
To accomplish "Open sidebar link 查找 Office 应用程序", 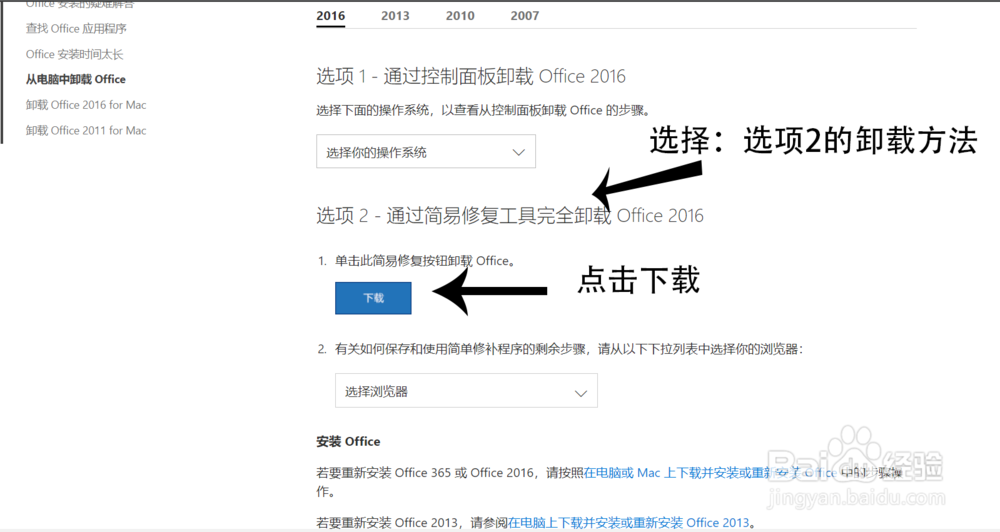I will coord(76,29).
